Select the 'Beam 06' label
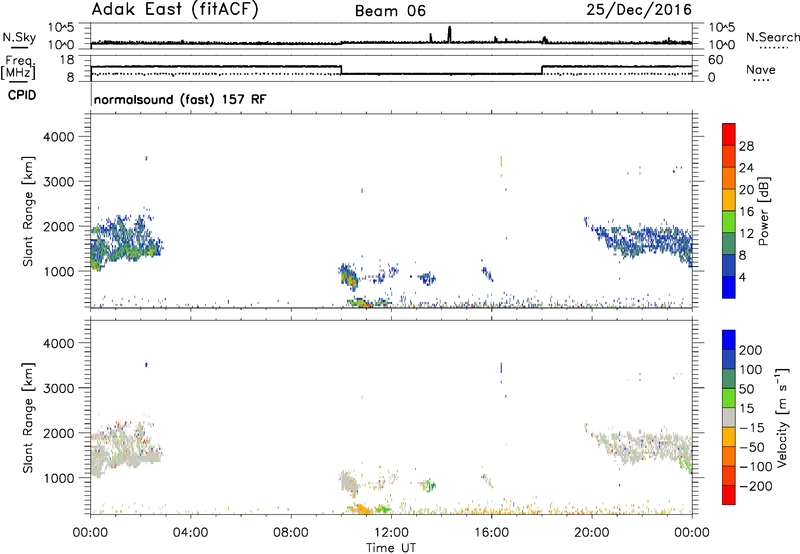Image resolution: width=800 pixels, height=554 pixels. tap(390, 11)
